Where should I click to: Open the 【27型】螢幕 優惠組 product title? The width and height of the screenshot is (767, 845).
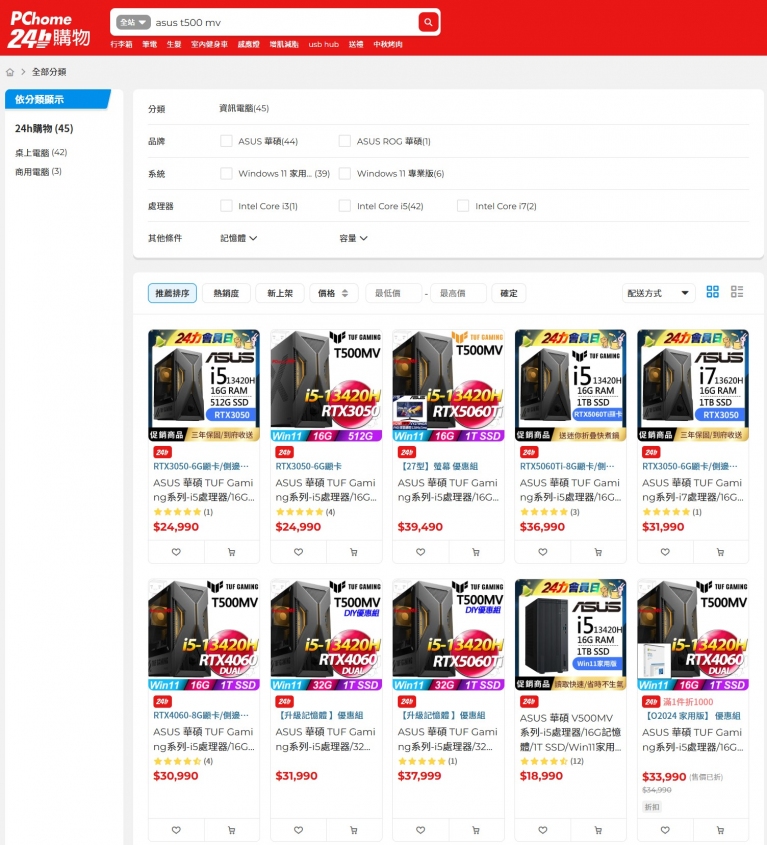(438, 466)
